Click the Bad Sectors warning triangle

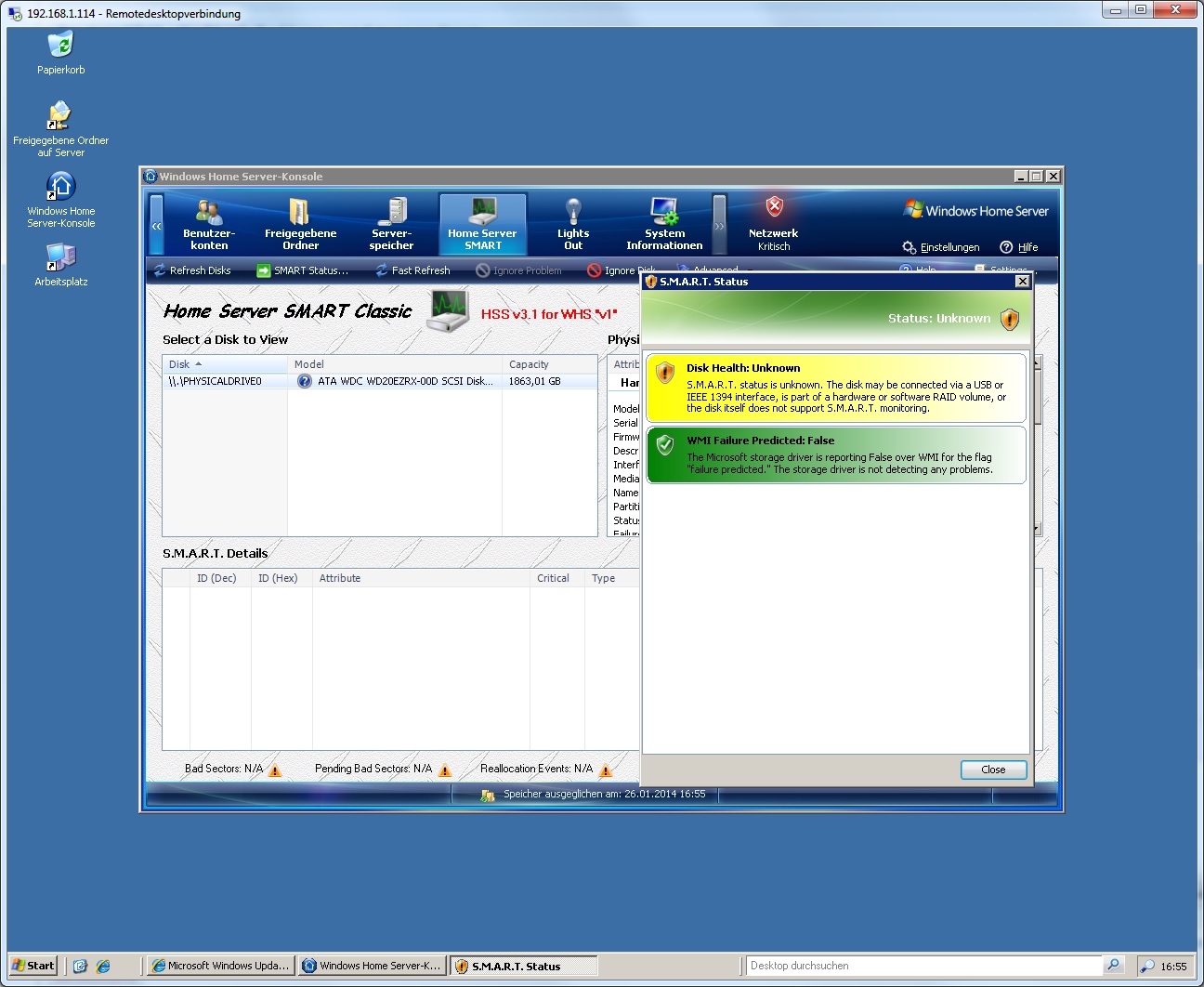click(275, 770)
